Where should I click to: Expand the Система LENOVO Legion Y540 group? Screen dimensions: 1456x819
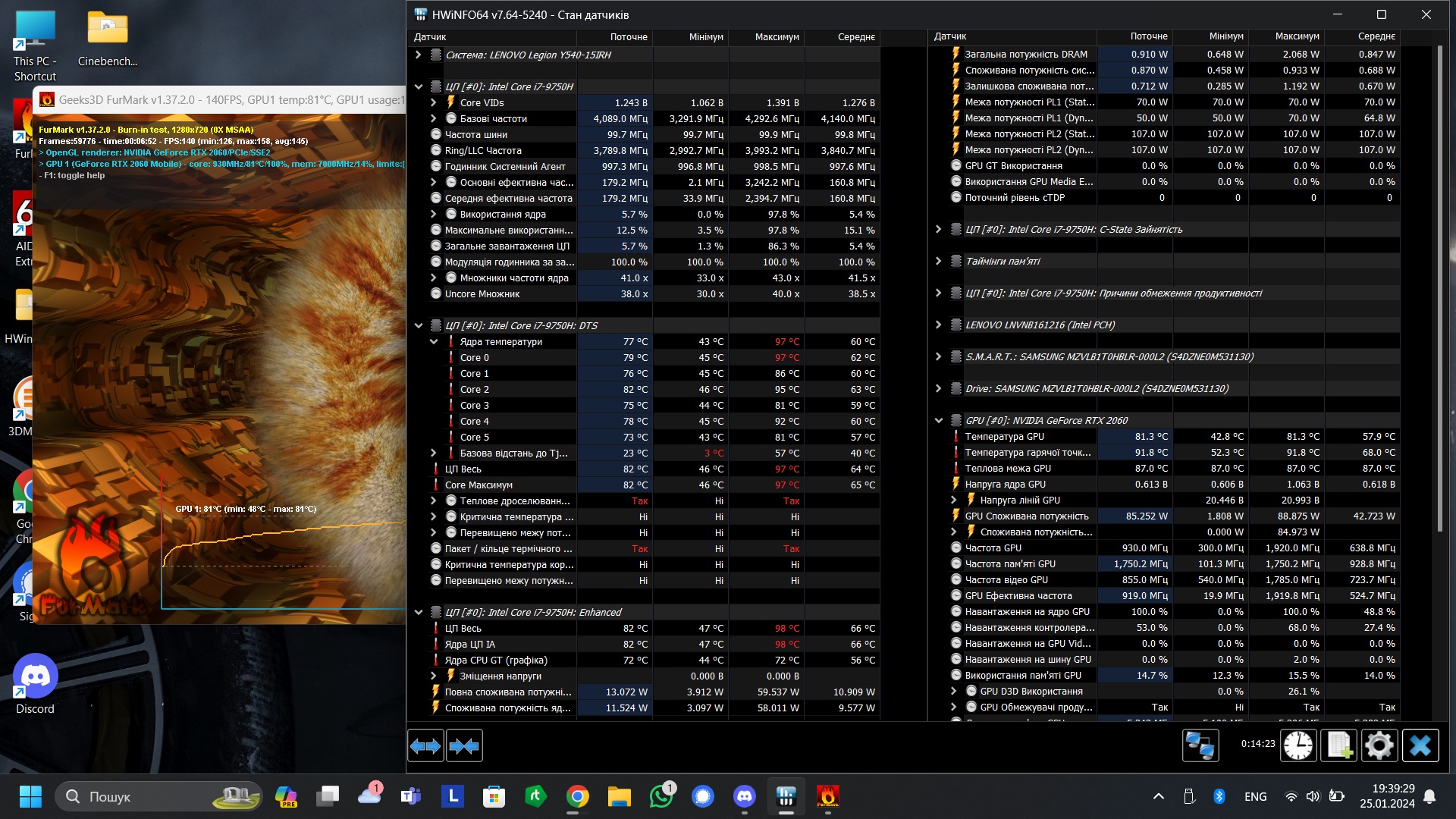pos(418,55)
